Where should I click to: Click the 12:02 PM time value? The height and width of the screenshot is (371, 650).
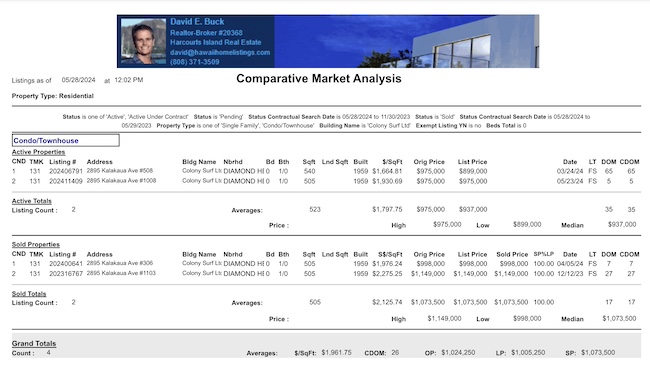click(129, 80)
